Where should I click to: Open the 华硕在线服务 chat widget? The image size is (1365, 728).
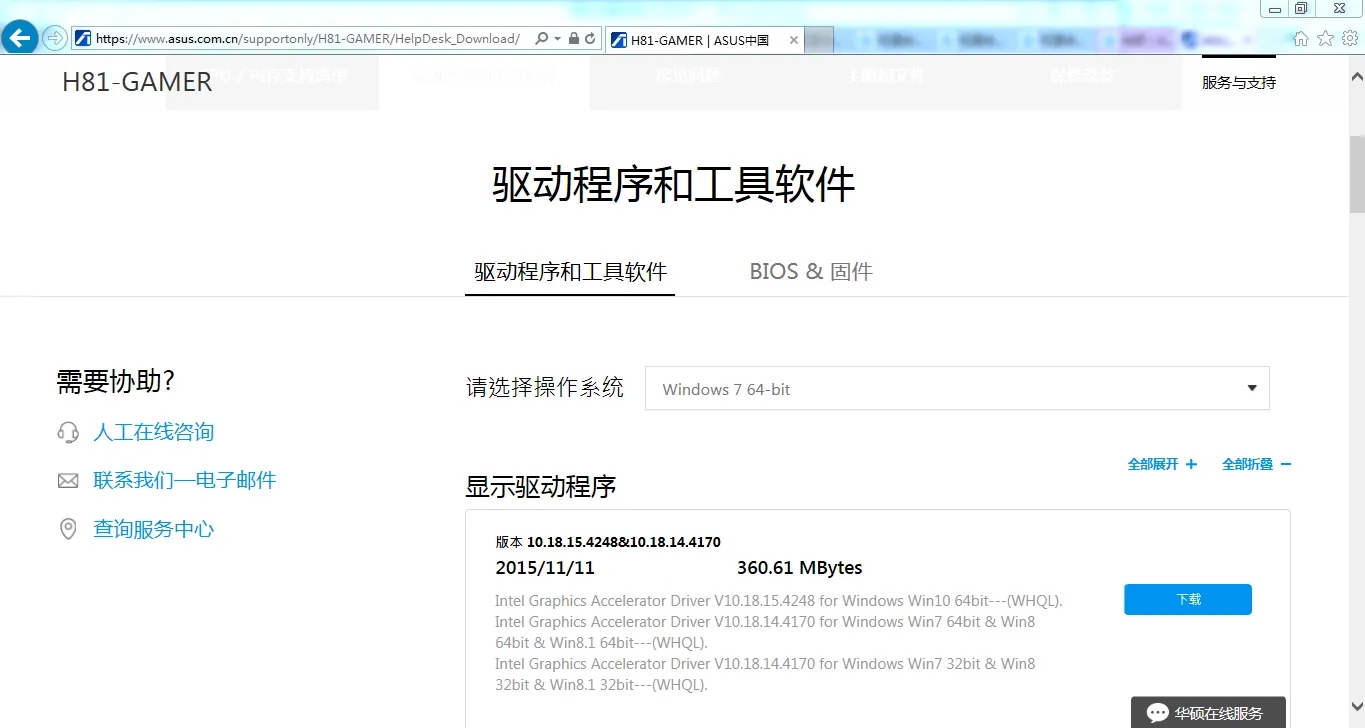1208,713
